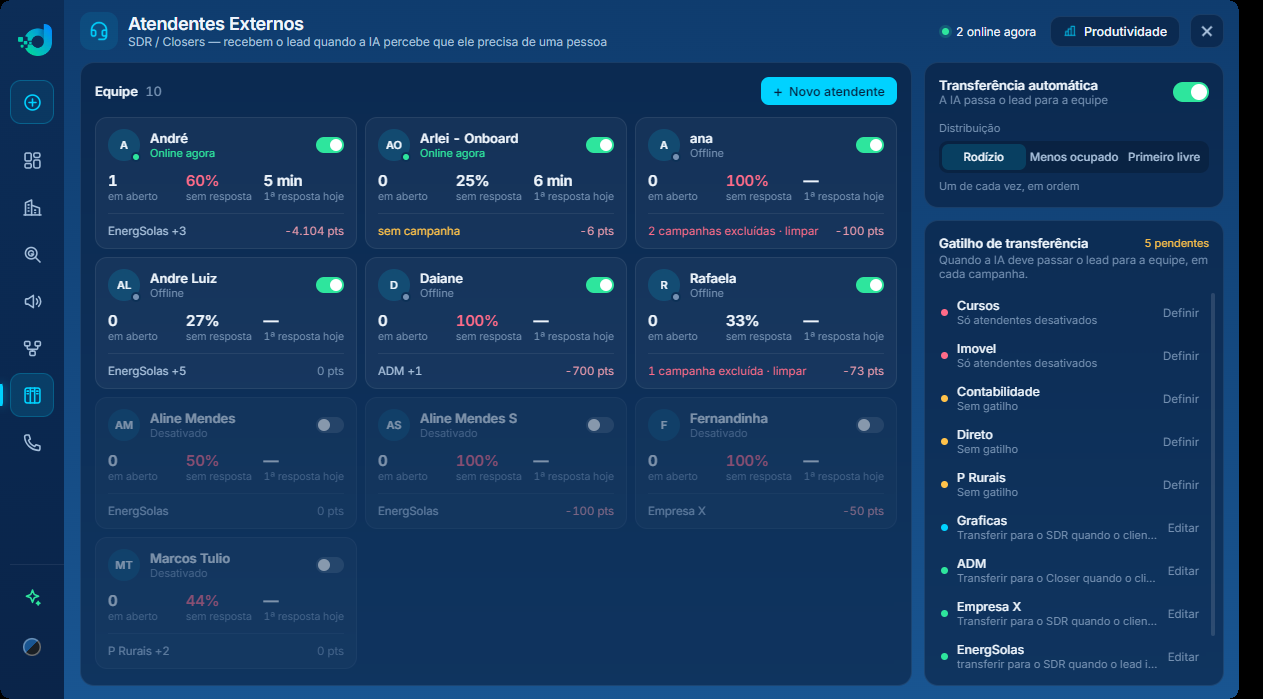Disable Andre Luiz's attendant switch
Screen dimensions: 1265x699
330,285
